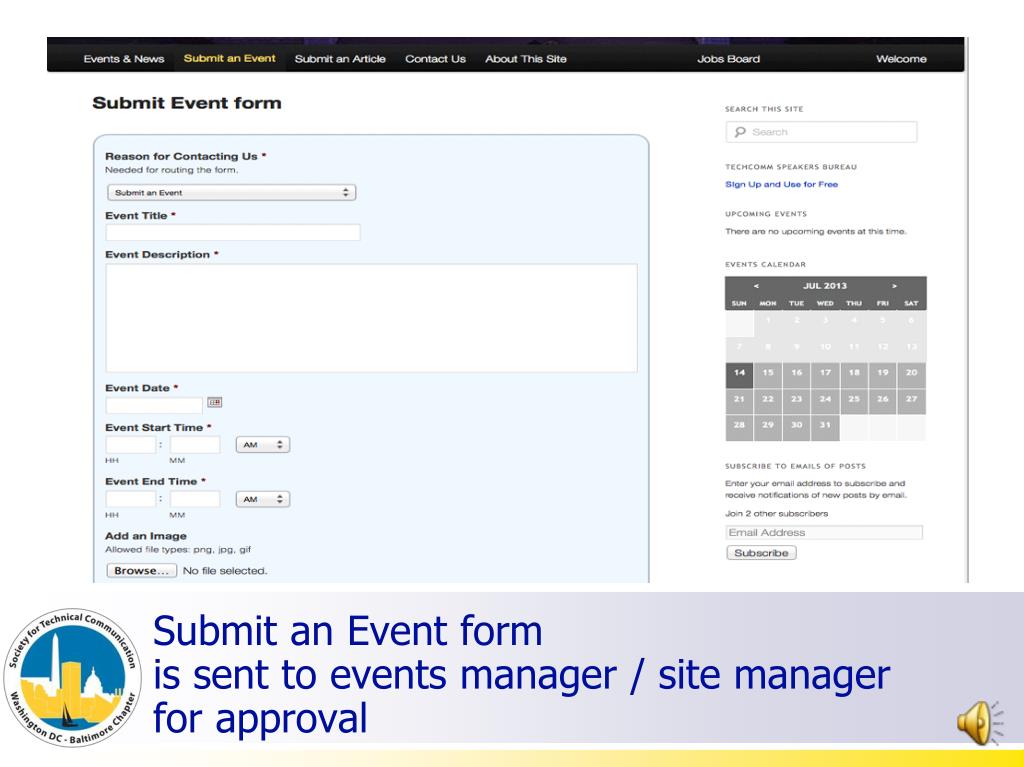Open Jobs Board menu item
The width and height of the screenshot is (1024, 767).
pyautogui.click(x=728, y=59)
